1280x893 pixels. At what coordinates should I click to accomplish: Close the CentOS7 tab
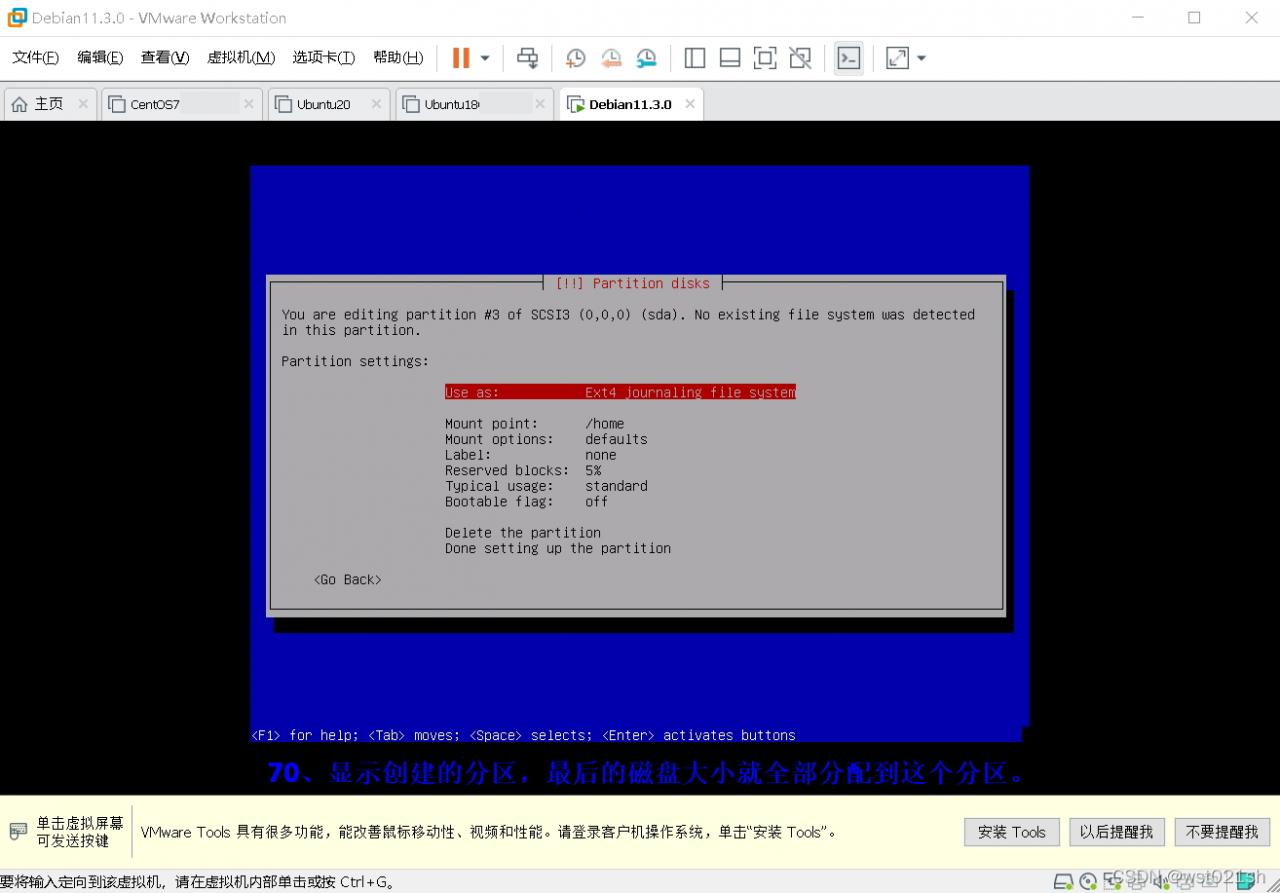pyautogui.click(x=248, y=104)
